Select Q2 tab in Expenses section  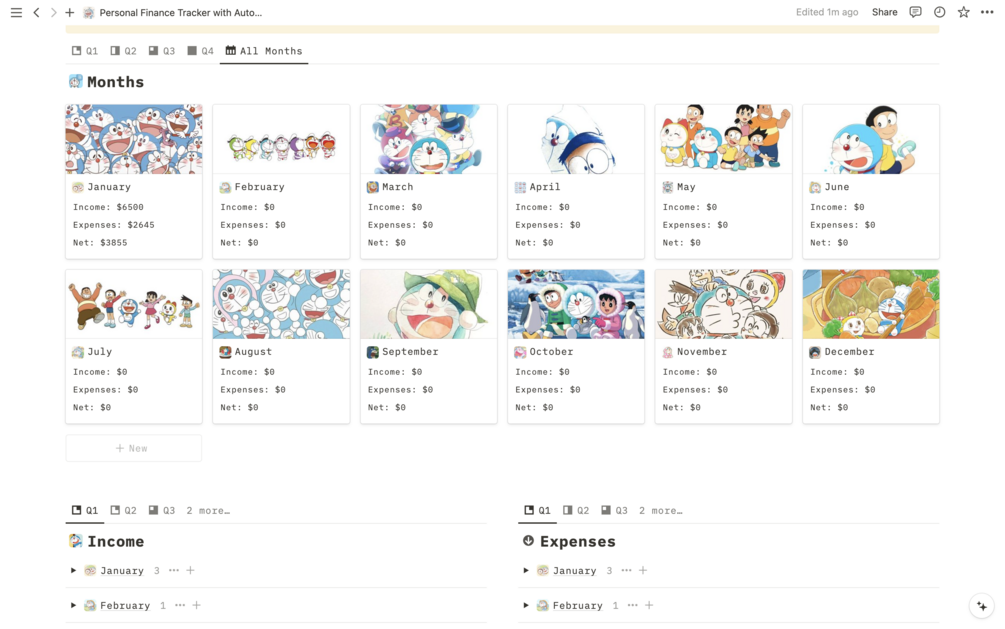tap(576, 510)
